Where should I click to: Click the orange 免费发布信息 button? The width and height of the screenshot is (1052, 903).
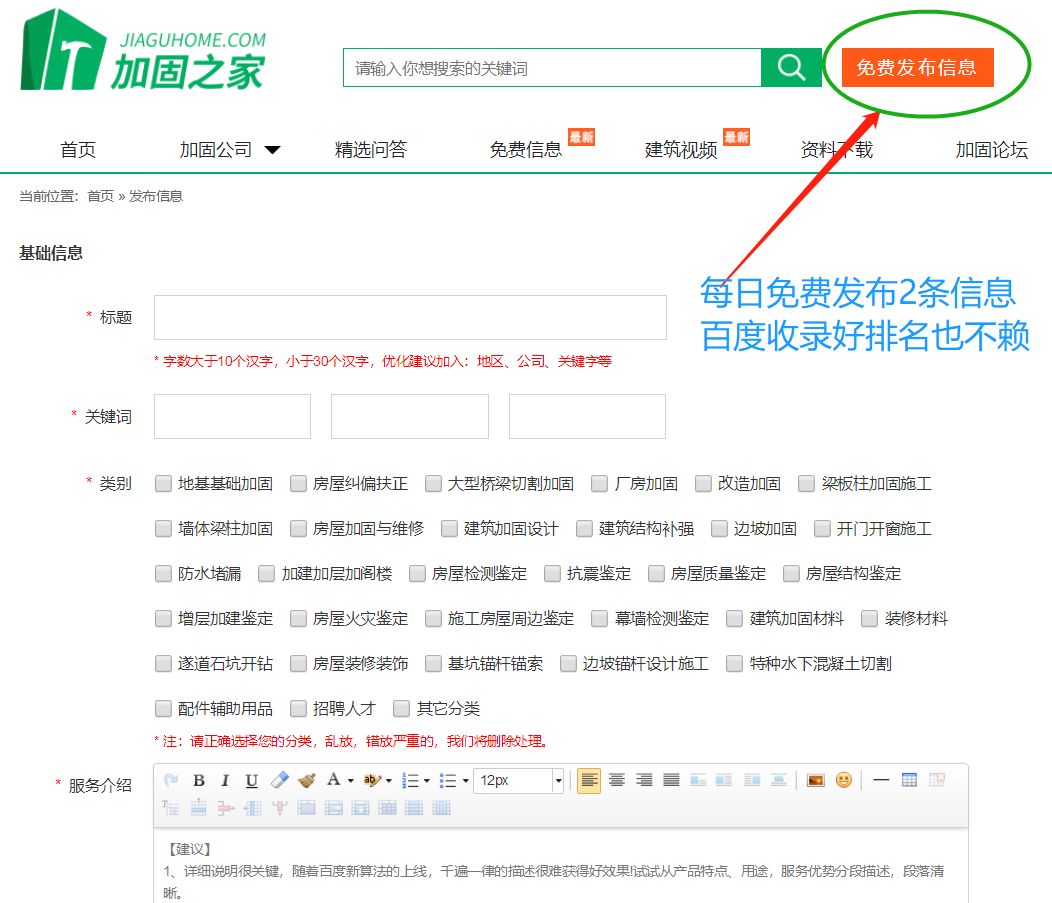click(x=917, y=68)
